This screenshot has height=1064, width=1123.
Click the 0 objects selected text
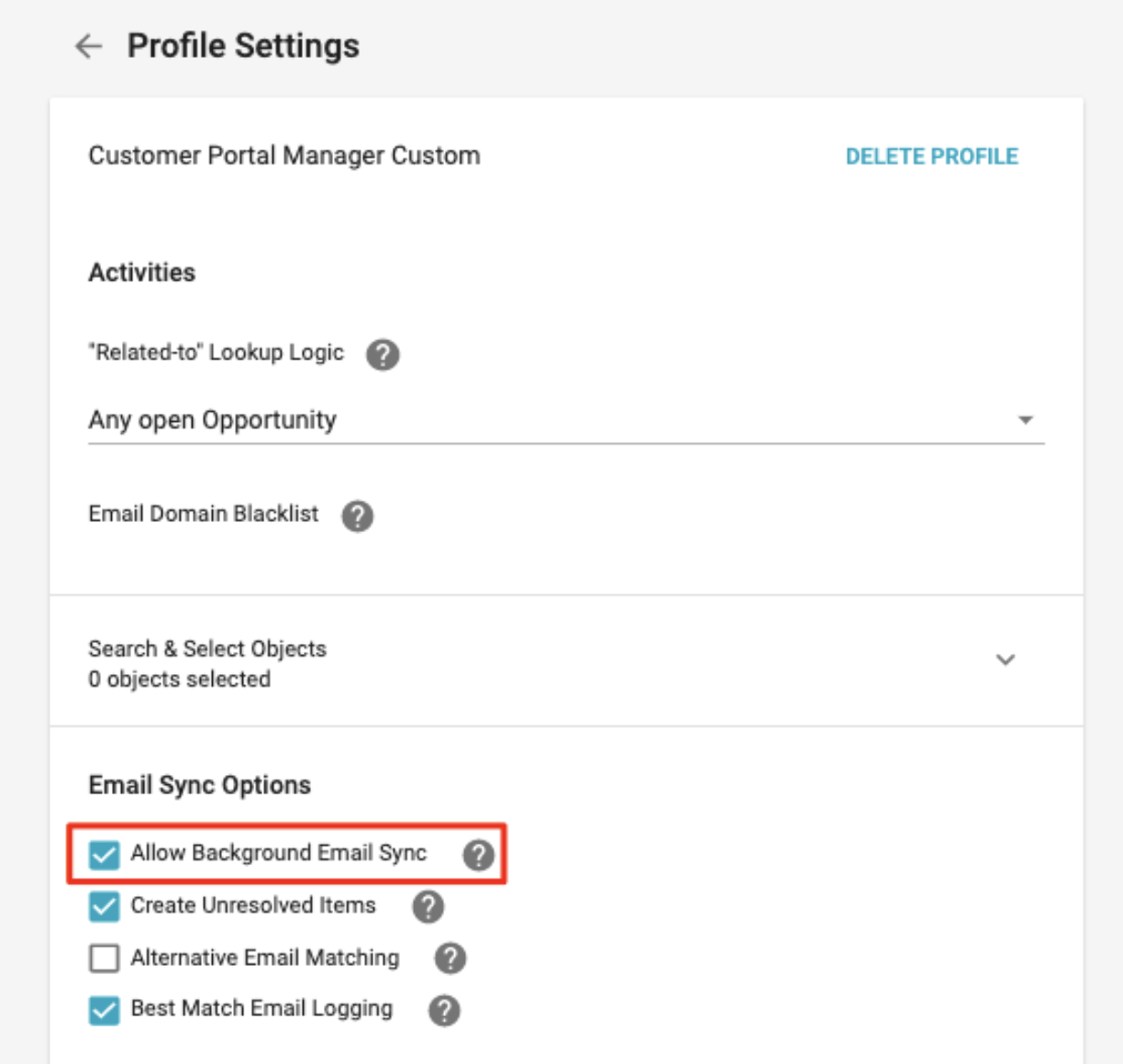[180, 680]
